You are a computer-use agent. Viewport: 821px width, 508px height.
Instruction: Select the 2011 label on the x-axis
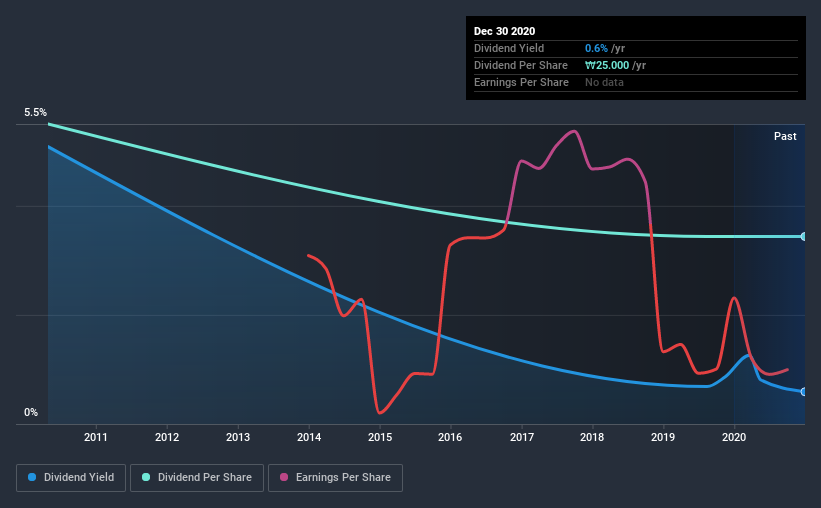(96, 437)
